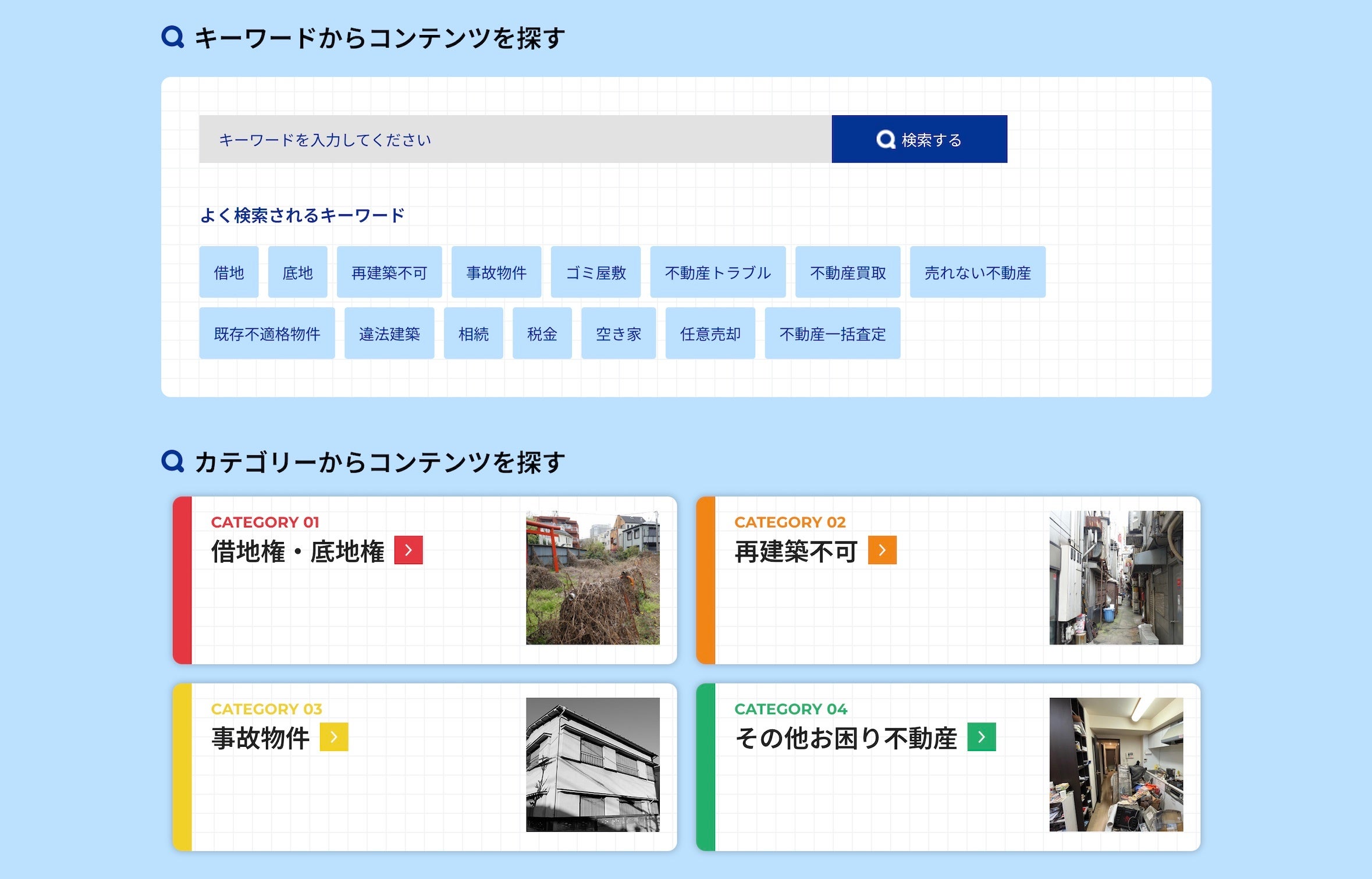Choose the 空き家 keyword tag
Image resolution: width=1372 pixels, height=879 pixels.
pyautogui.click(x=618, y=334)
